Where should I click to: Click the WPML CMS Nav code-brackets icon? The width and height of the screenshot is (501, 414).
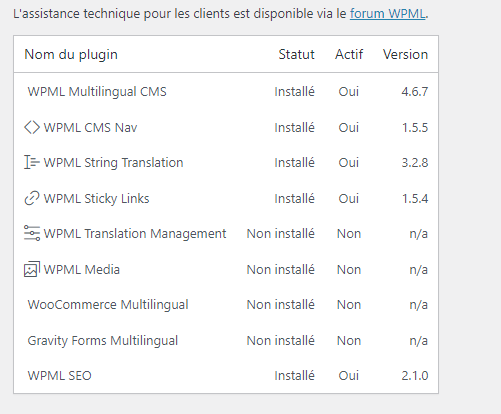pyautogui.click(x=32, y=127)
